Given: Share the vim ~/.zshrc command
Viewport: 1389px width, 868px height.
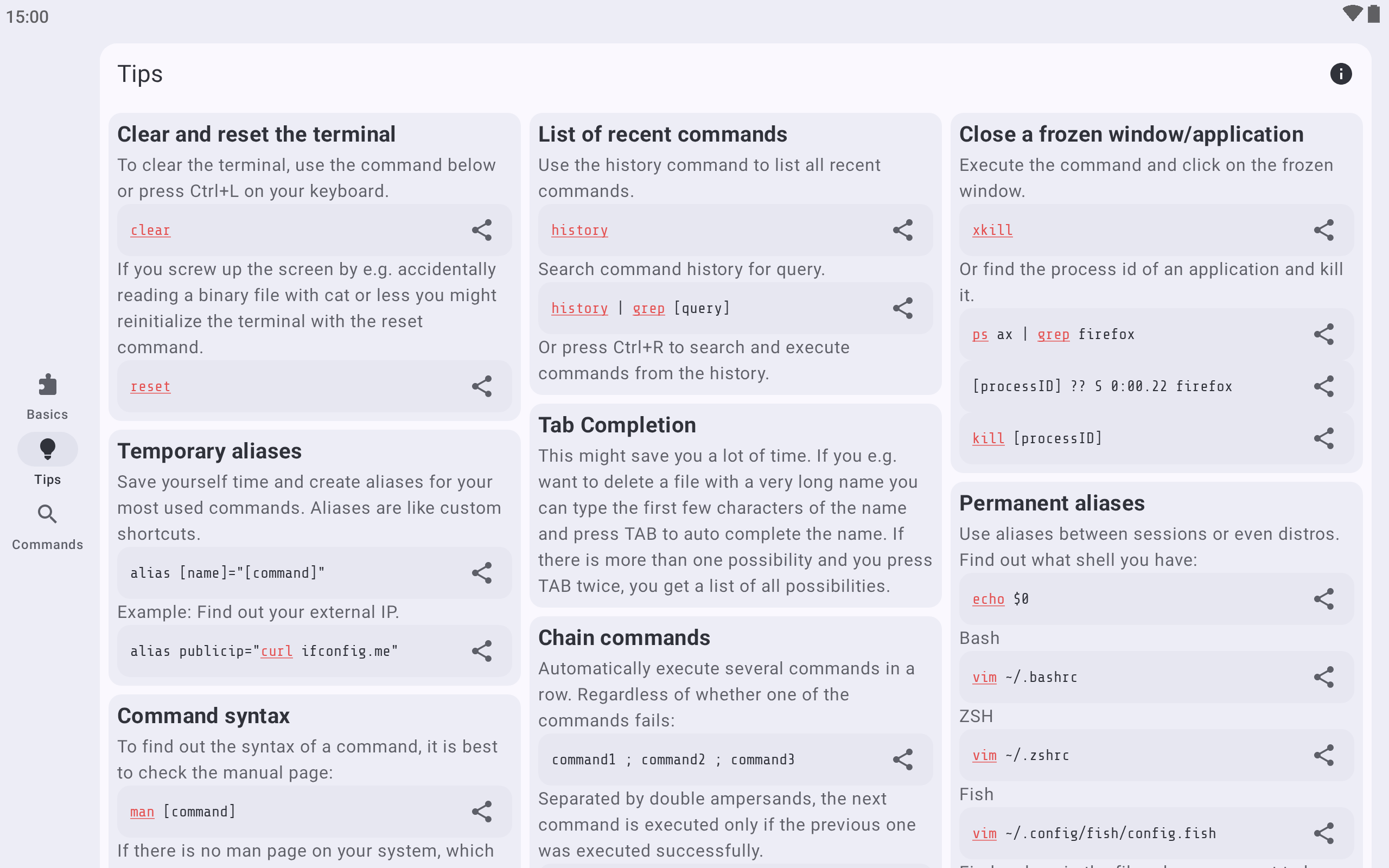Looking at the screenshot, I should click(1323, 756).
